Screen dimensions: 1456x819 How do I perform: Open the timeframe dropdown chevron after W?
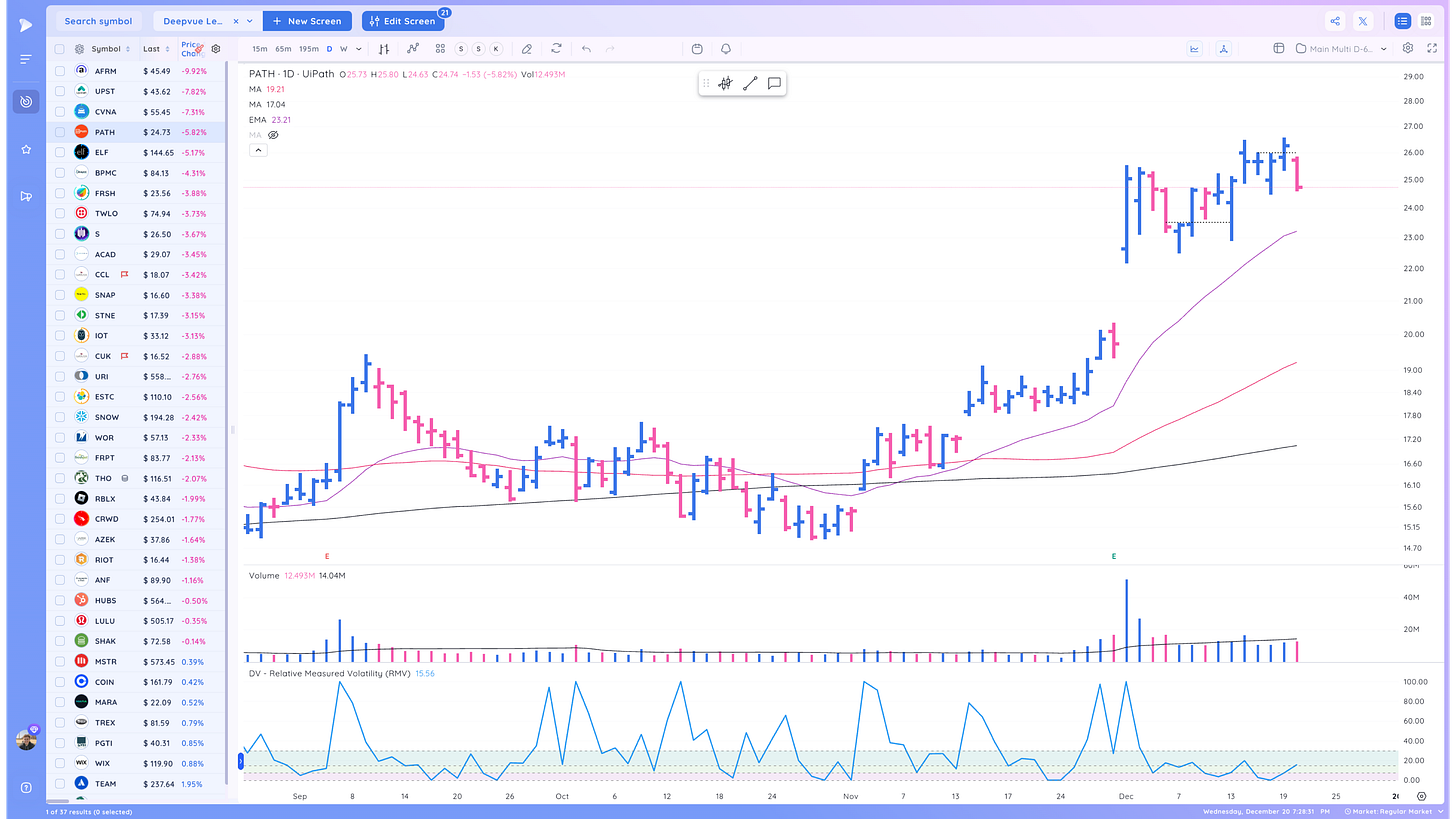pyautogui.click(x=358, y=48)
